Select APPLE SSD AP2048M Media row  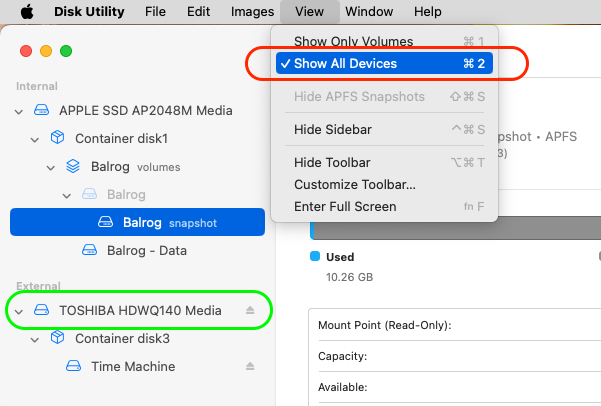pyautogui.click(x=137, y=111)
